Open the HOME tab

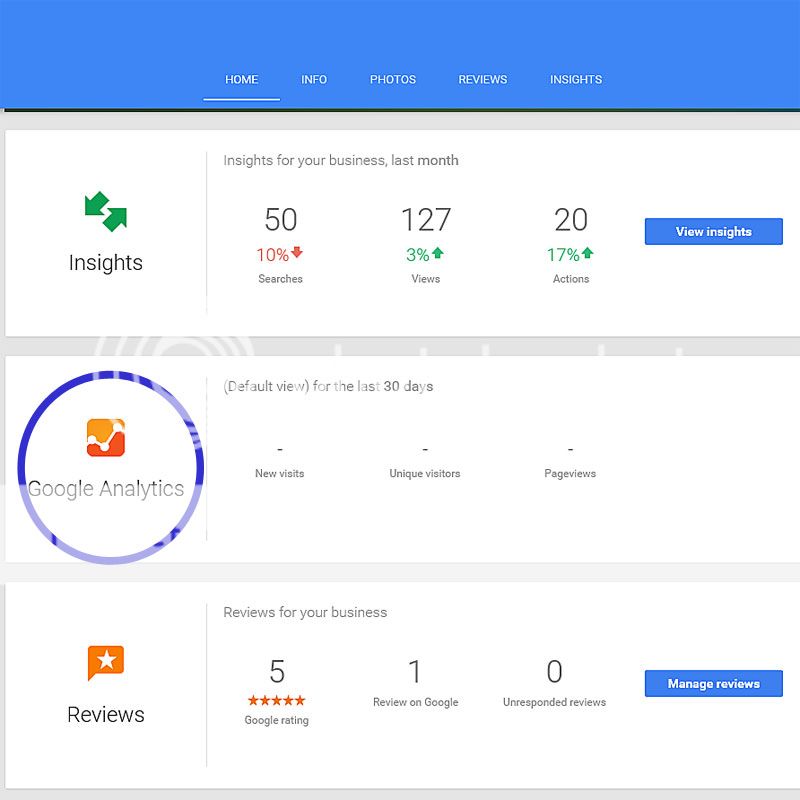[x=241, y=80]
